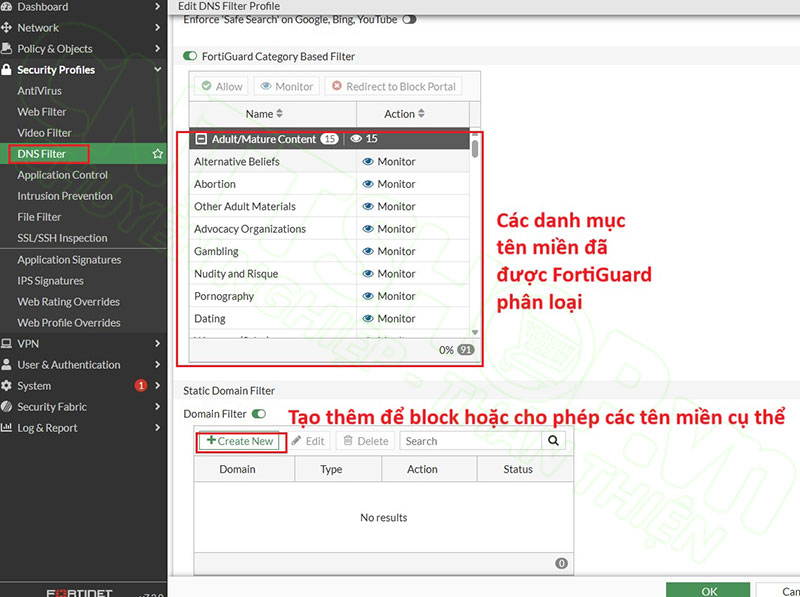
Task: Open IPS Signatures in the sidebar
Action: [x=50, y=281]
